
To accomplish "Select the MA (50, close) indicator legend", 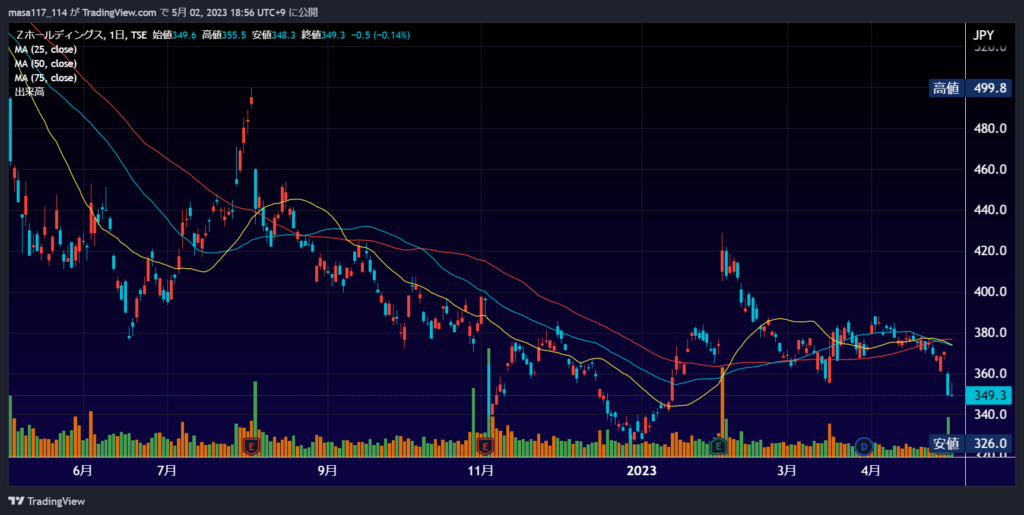I will click(46, 64).
